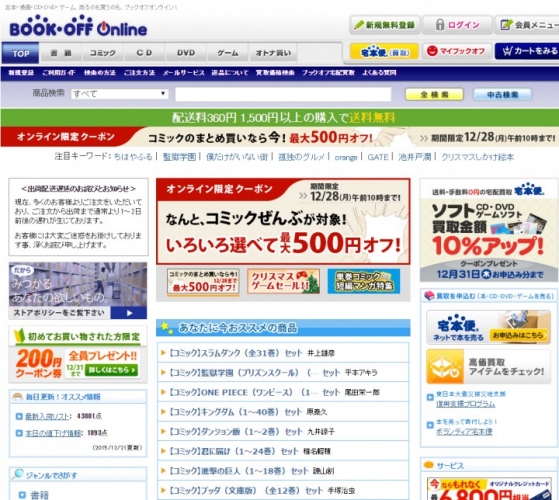Open keyword link 監獄学園
This screenshot has height=500, width=559.
(x=179, y=157)
